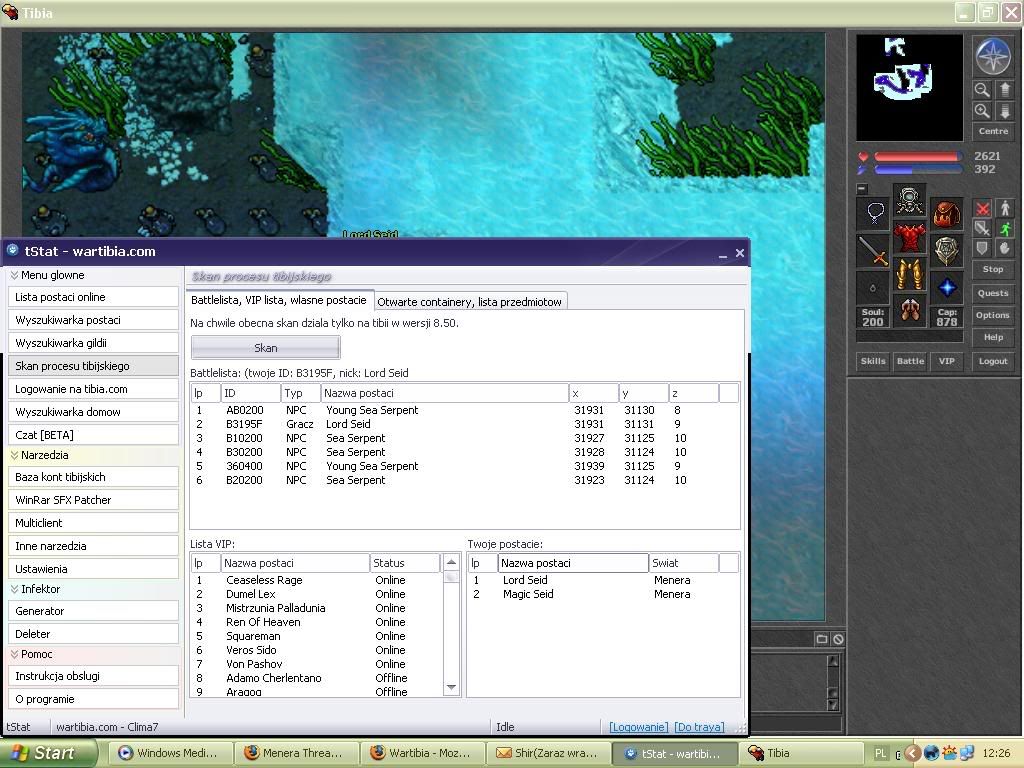Move the minimap one floor up

[1004, 90]
